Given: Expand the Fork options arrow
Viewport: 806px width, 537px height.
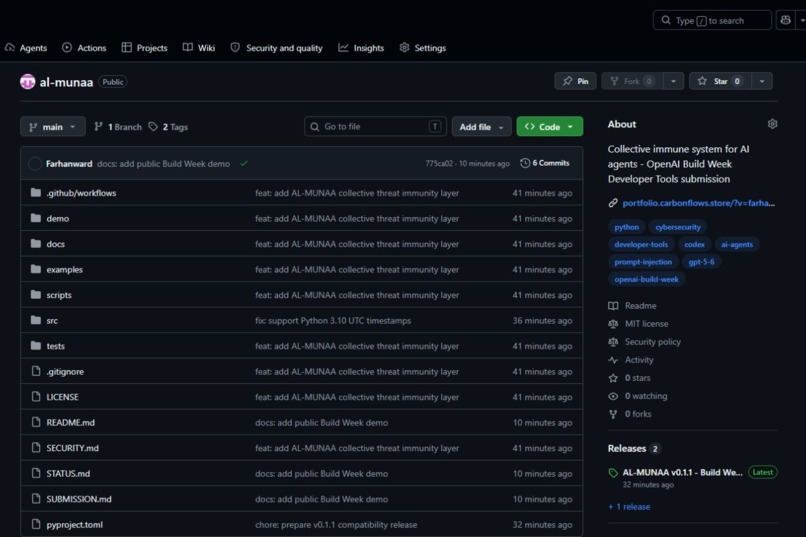Looking at the screenshot, I should [x=673, y=81].
